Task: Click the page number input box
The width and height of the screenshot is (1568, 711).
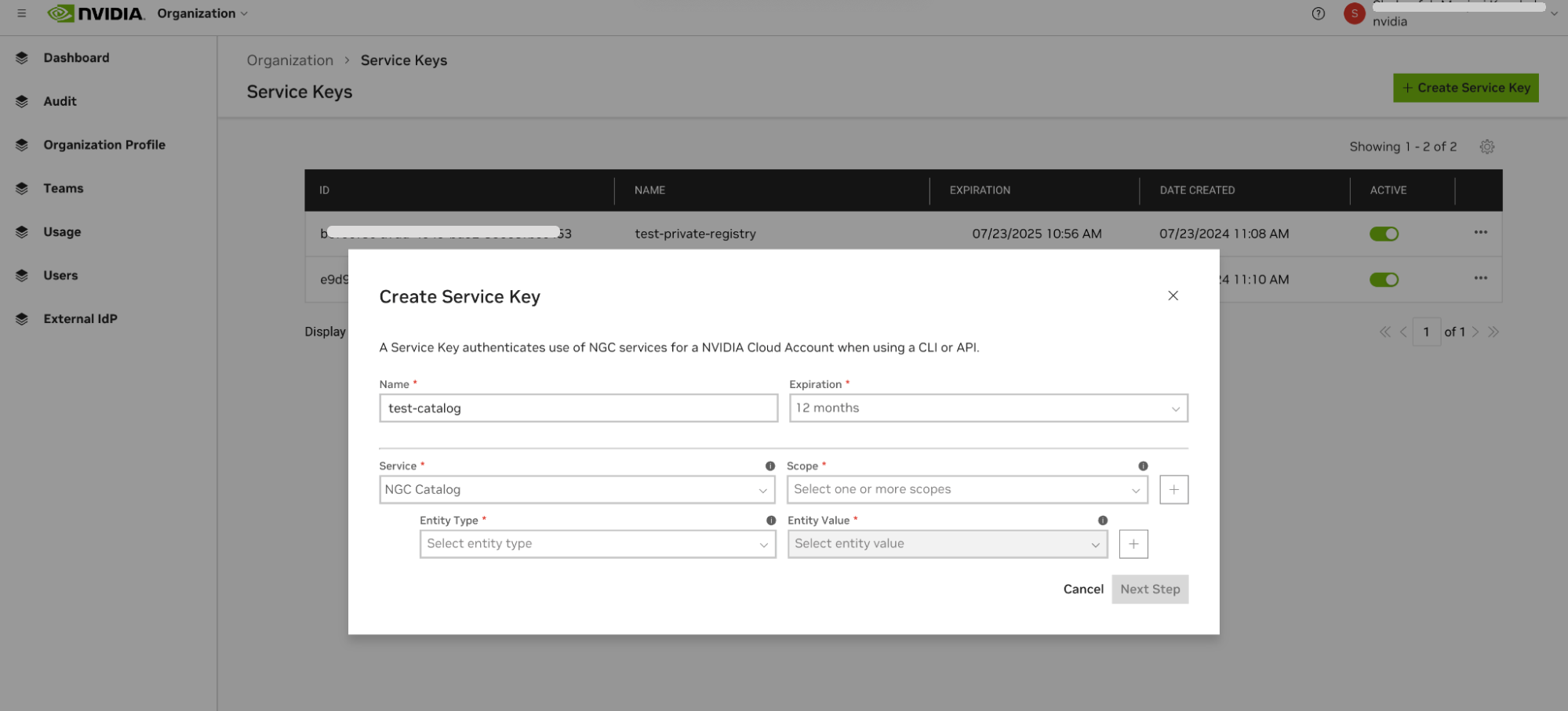Action: click(1427, 332)
